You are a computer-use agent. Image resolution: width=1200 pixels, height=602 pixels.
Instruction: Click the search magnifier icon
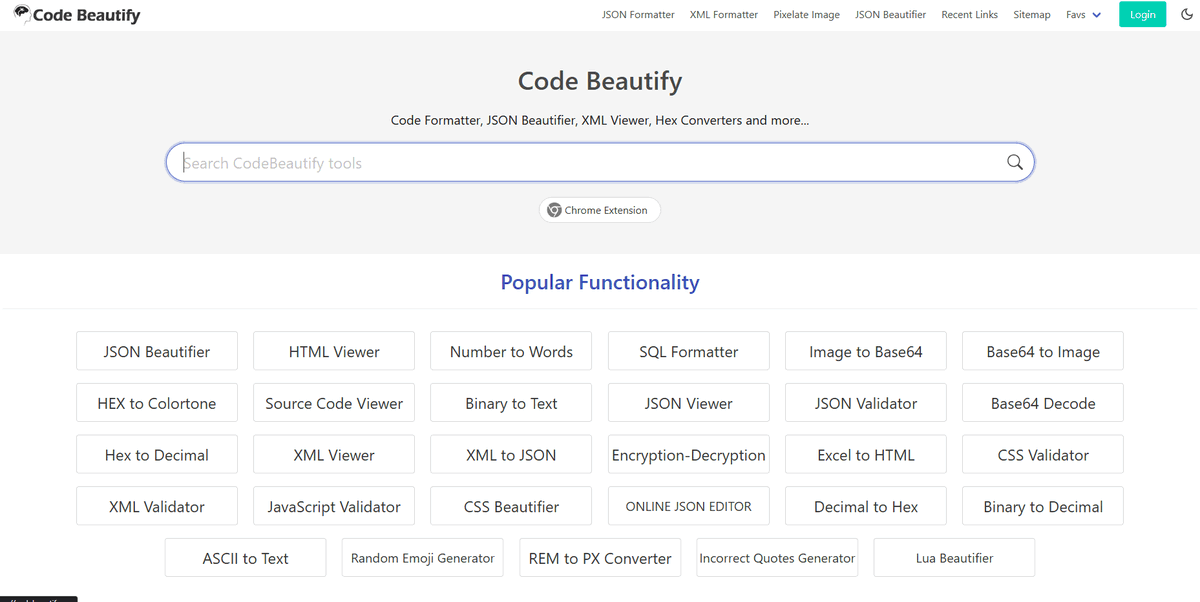1014,162
